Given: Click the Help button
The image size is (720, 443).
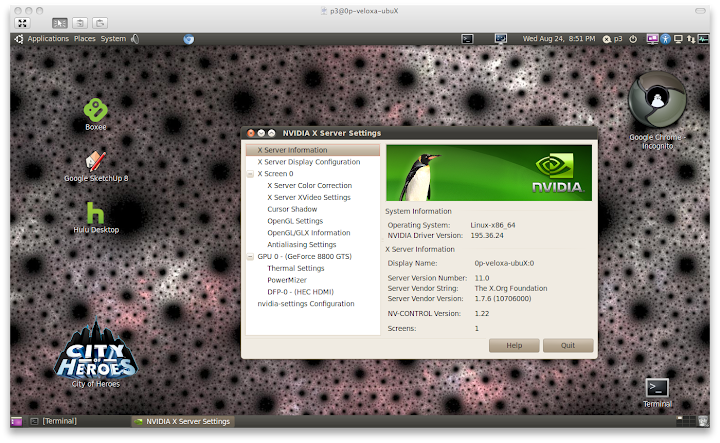Looking at the screenshot, I should 514,346.
